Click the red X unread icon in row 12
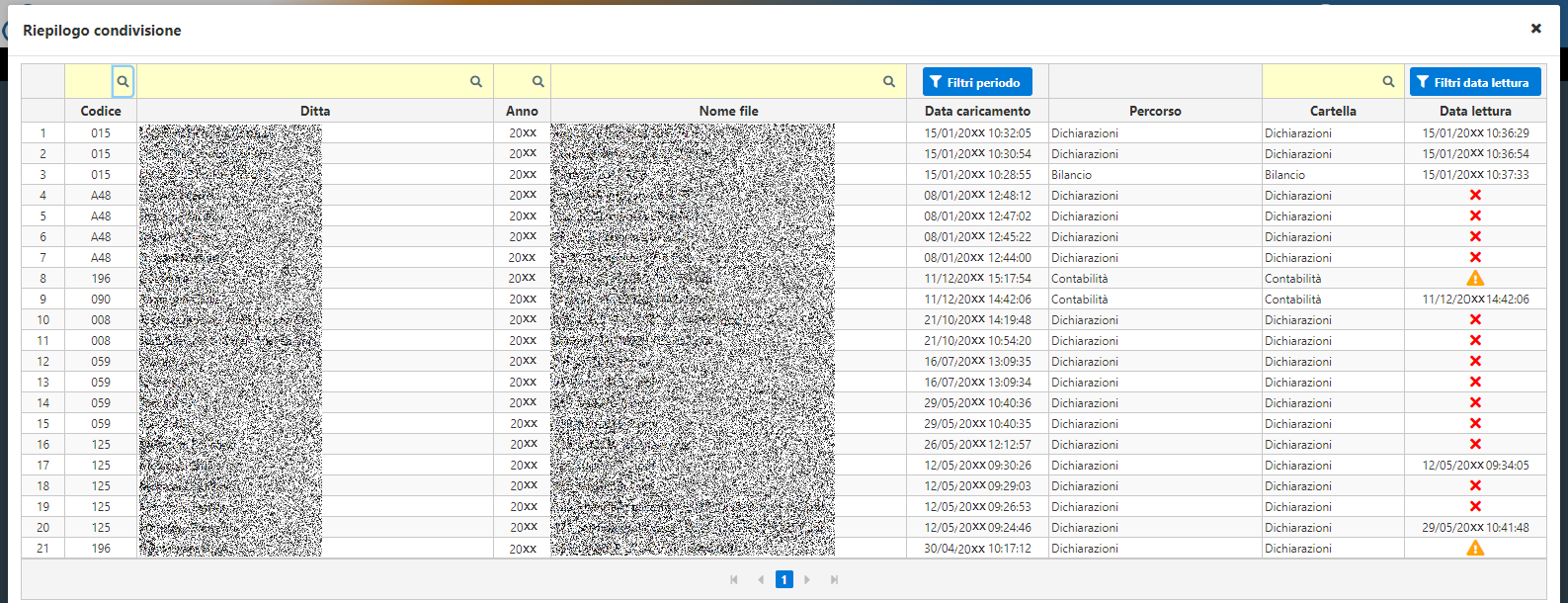Viewport: 1568px width, 603px height. pos(1475,361)
